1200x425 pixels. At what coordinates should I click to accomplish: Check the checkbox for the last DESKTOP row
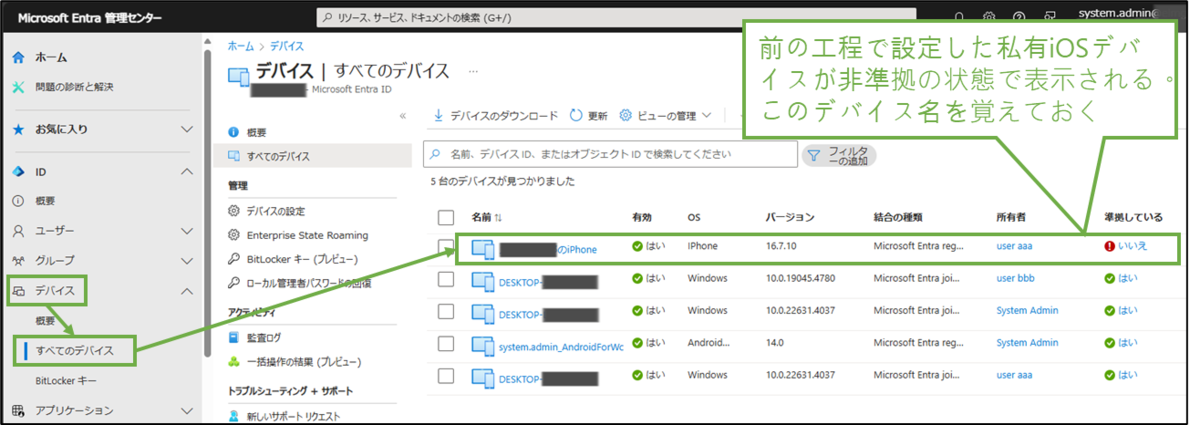[x=446, y=377]
